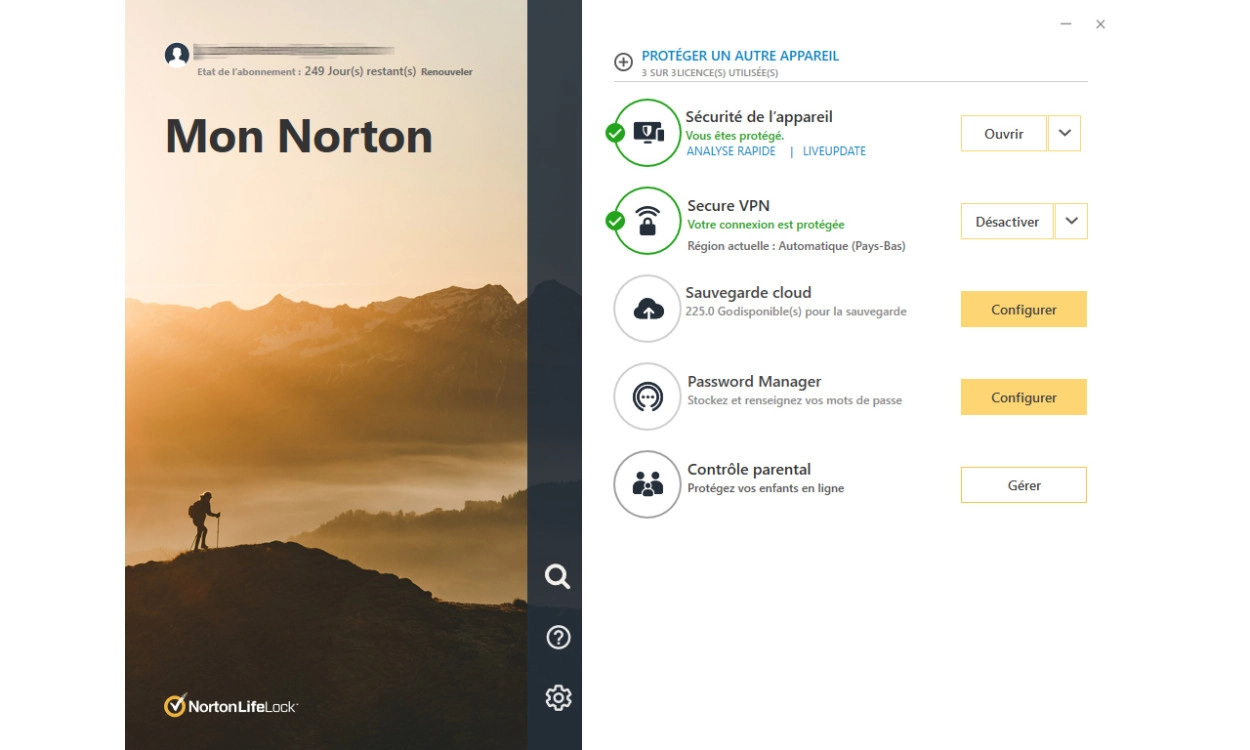Click the Sécurité de l'appareil shield icon
1250x750 pixels.
[648, 132]
